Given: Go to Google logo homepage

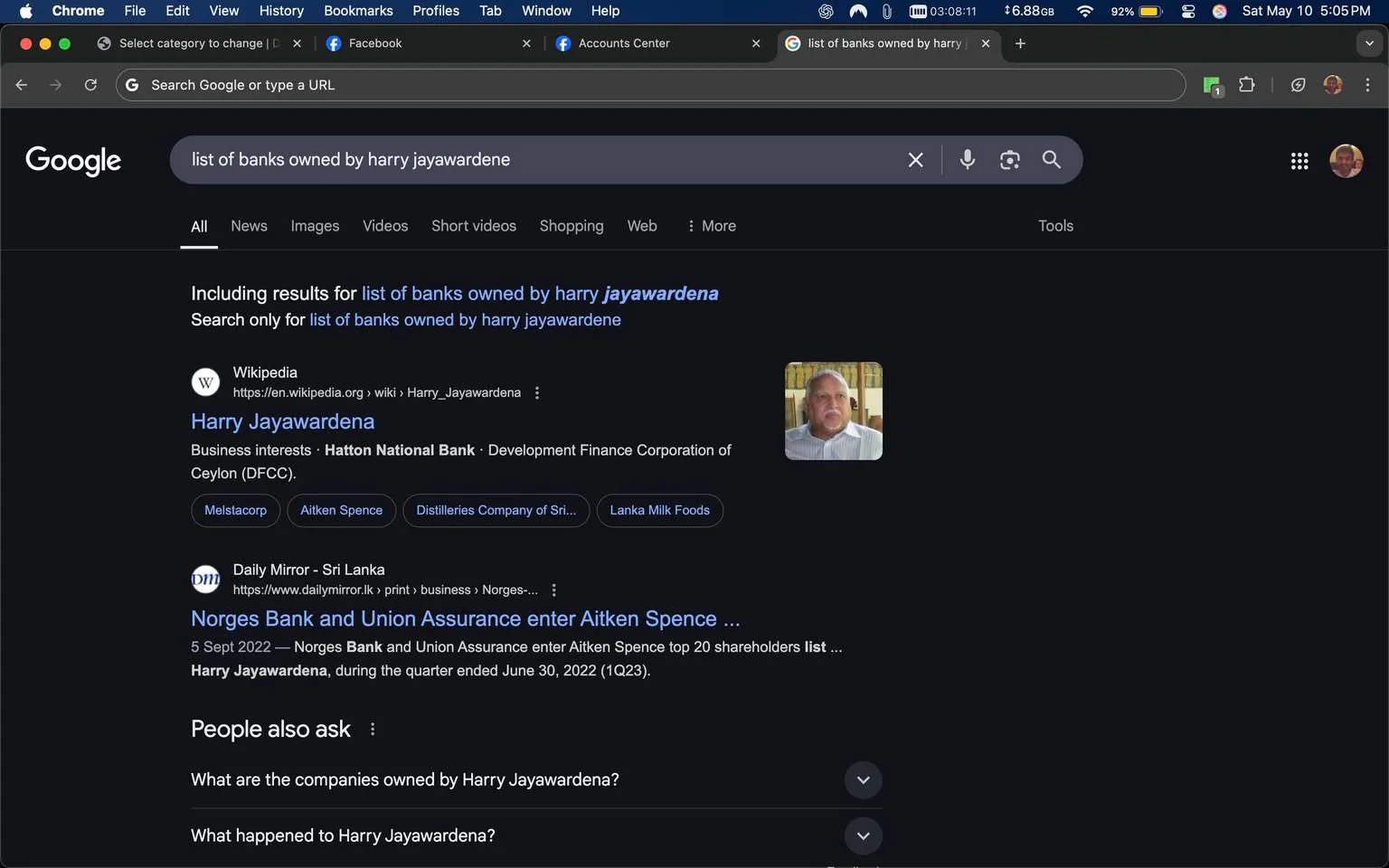Looking at the screenshot, I should [73, 161].
